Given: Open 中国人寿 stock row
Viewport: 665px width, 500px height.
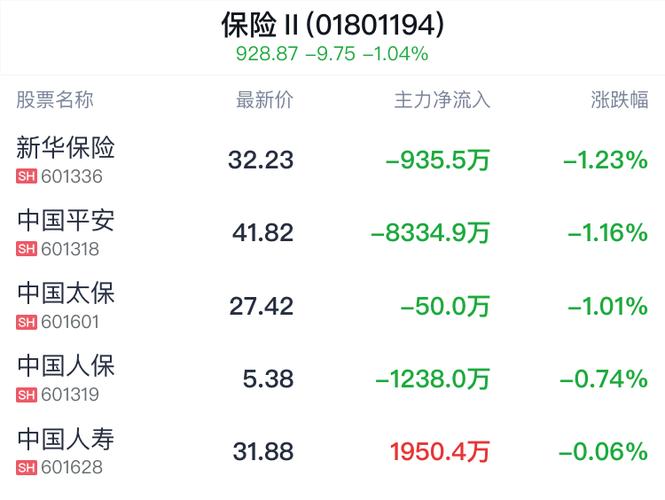Looking at the screenshot, I should click(x=332, y=451).
